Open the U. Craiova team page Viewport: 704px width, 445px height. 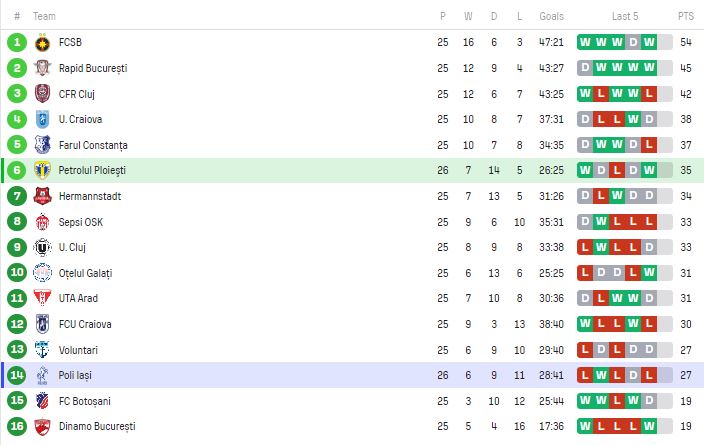[x=80, y=119]
